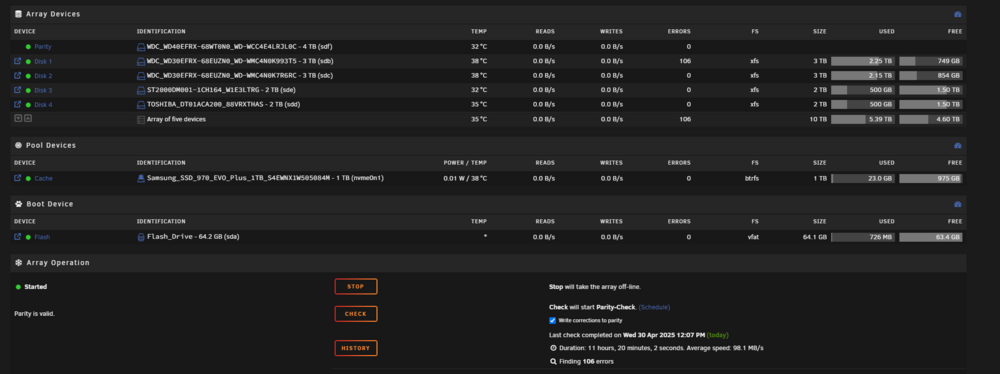Click the spin up arrow in the array row
Image resolution: width=1000 pixels, height=374 pixels.
point(27,119)
